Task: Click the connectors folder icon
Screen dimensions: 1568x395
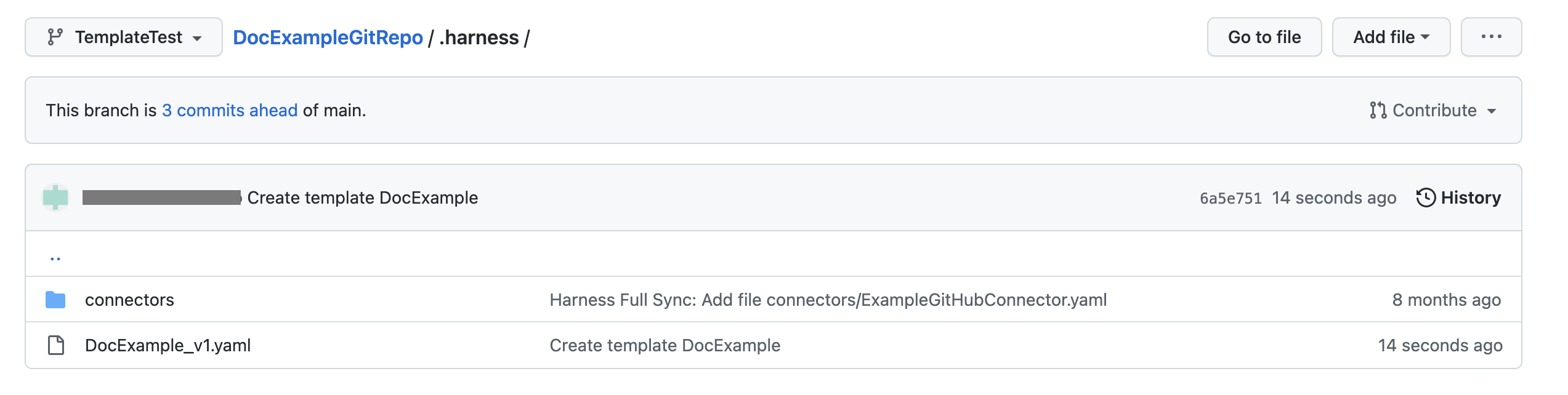Action: [55, 300]
